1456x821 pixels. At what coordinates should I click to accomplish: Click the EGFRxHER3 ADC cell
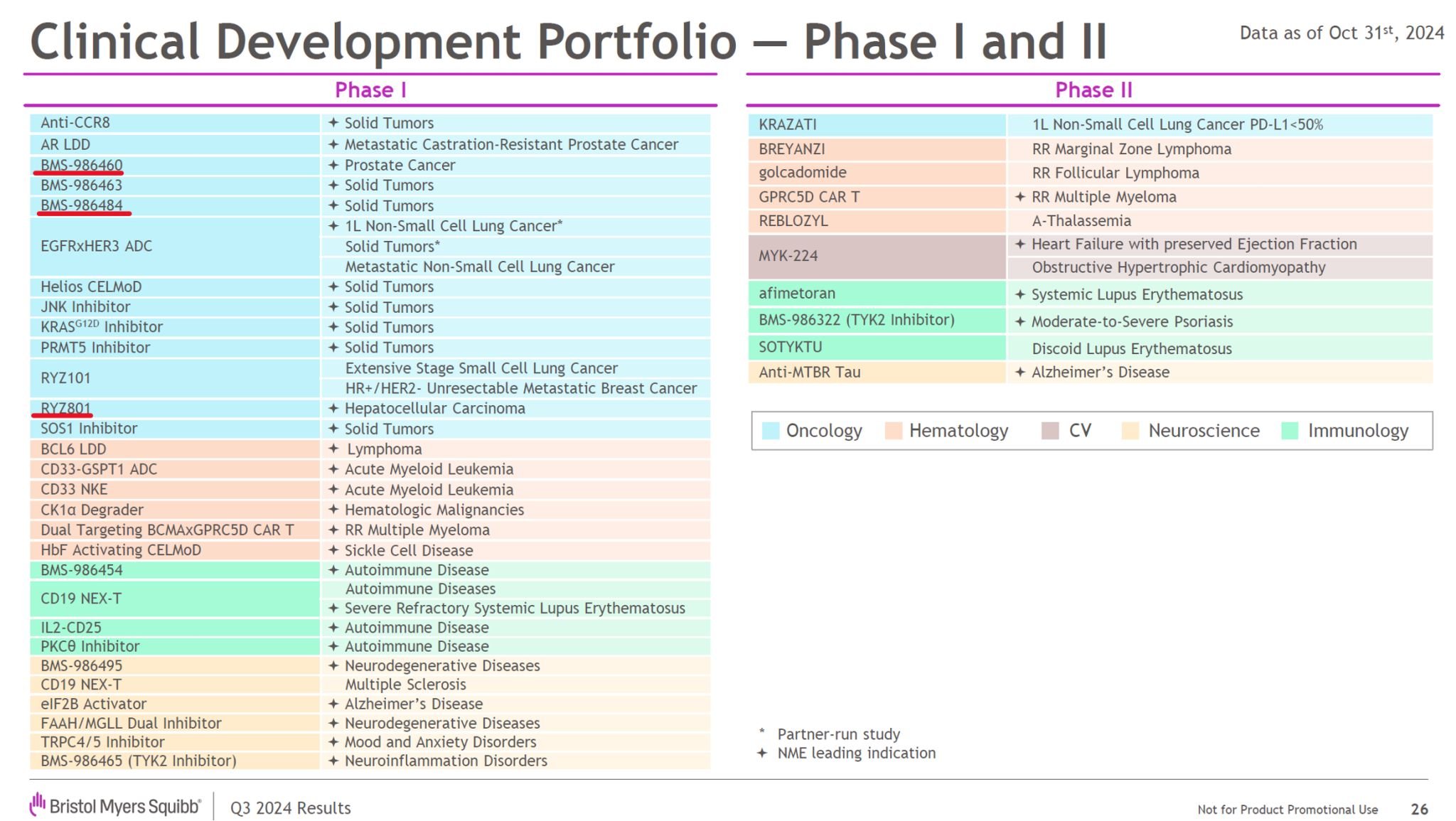(174, 246)
